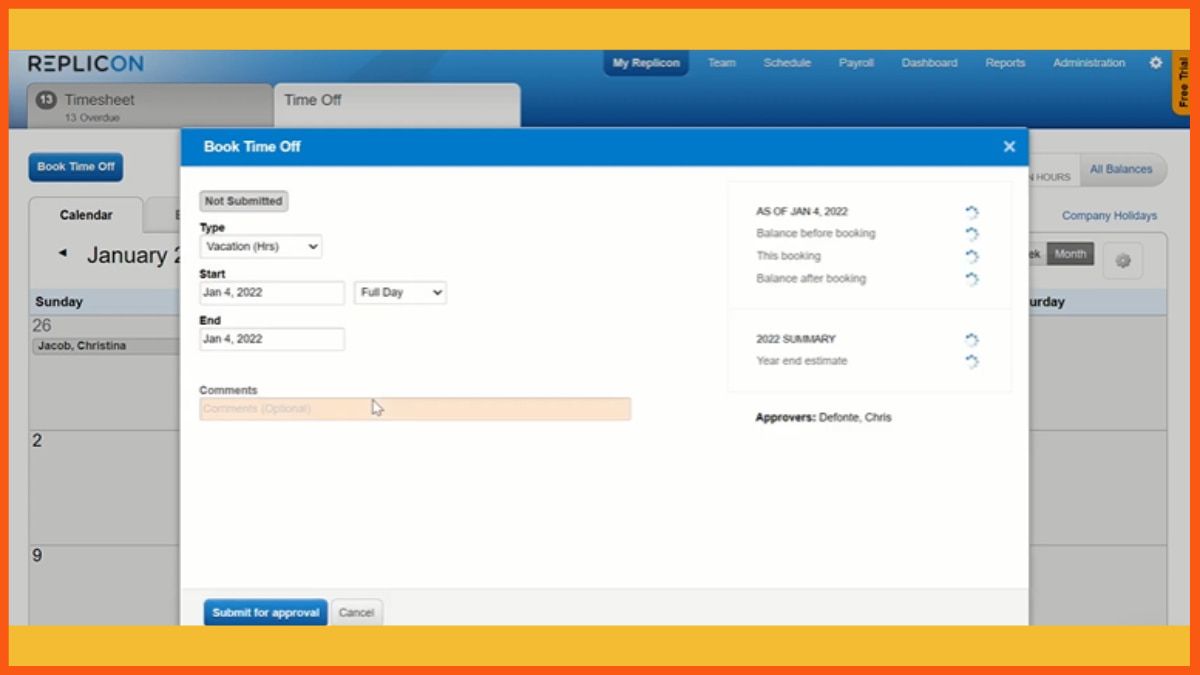1200x675 pixels.
Task: Select the All Balances toggle
Action: click(1120, 170)
